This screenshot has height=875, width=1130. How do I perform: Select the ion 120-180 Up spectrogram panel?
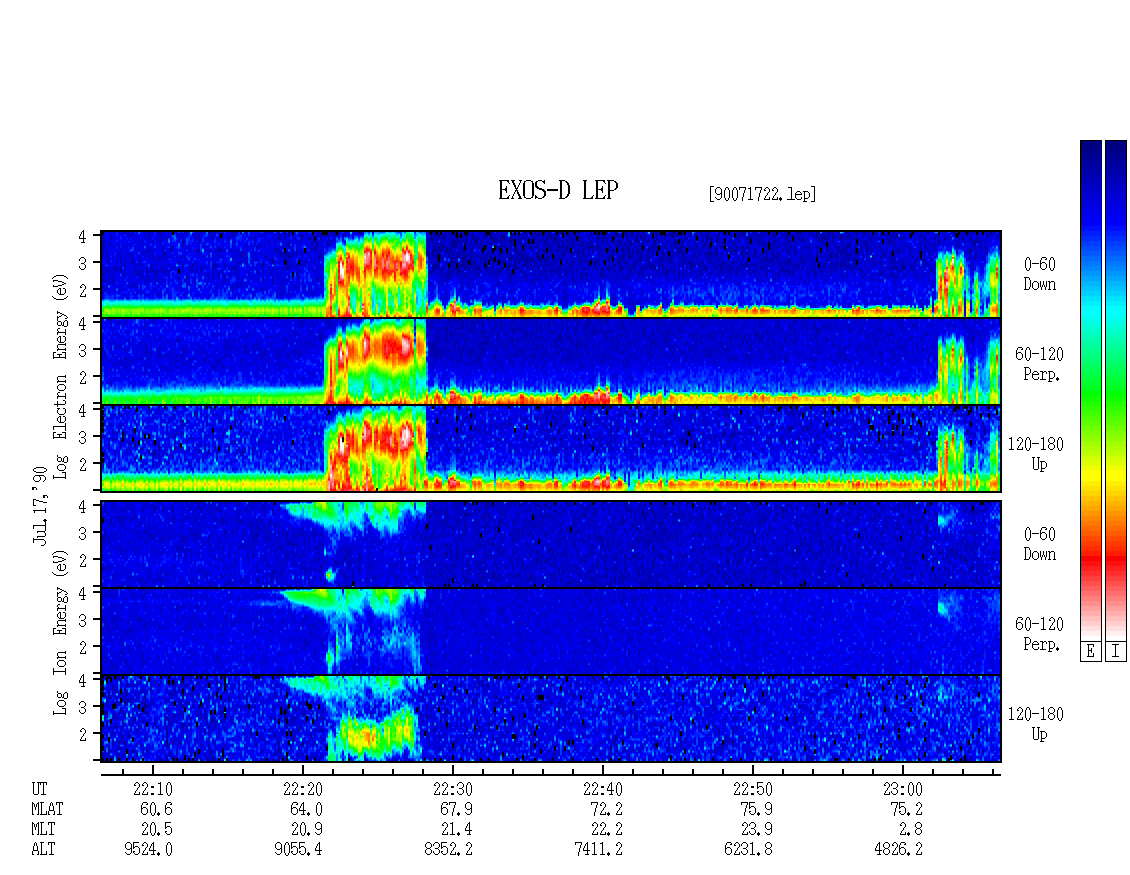(551, 719)
